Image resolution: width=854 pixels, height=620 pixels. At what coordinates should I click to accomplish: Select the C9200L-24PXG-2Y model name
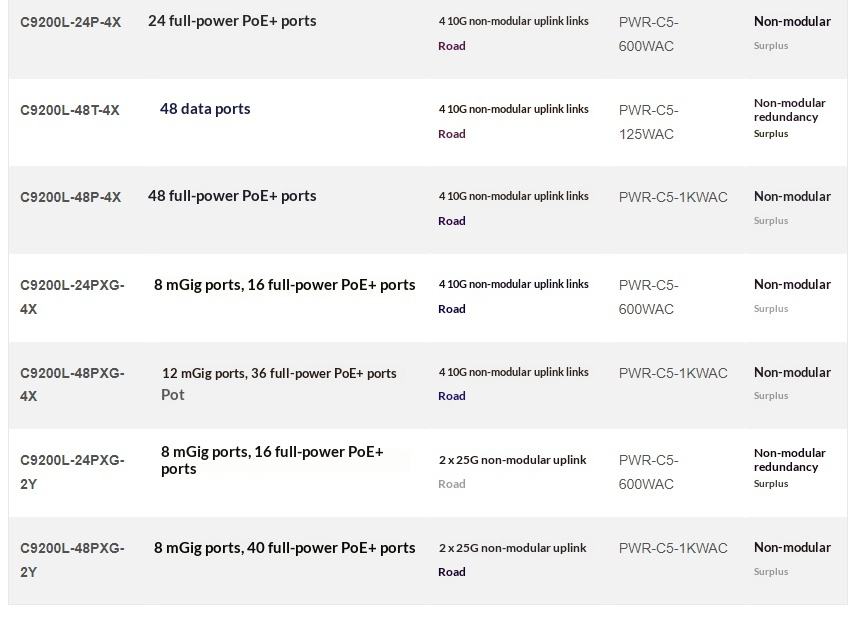tap(72, 472)
